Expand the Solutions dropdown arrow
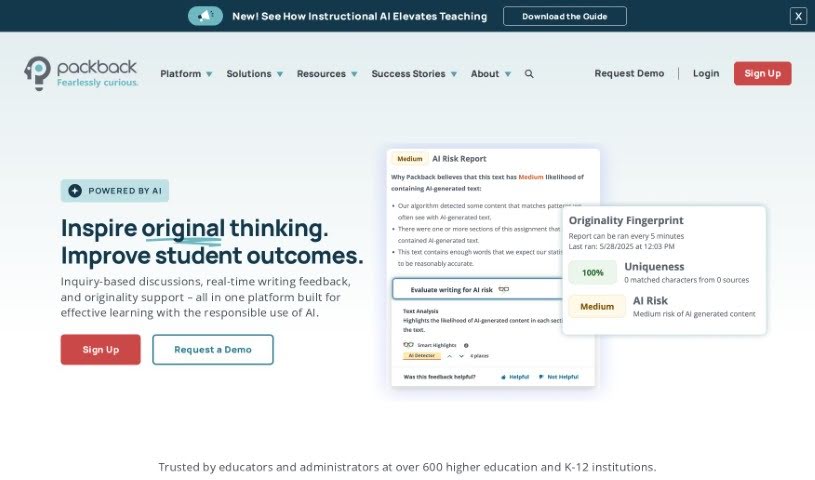Viewport: 815px width, 480px height. [280, 74]
